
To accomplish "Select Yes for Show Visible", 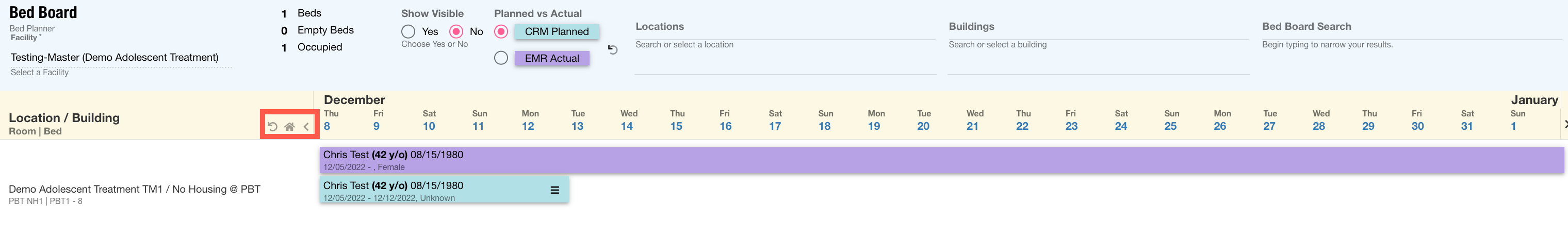I will [409, 31].
